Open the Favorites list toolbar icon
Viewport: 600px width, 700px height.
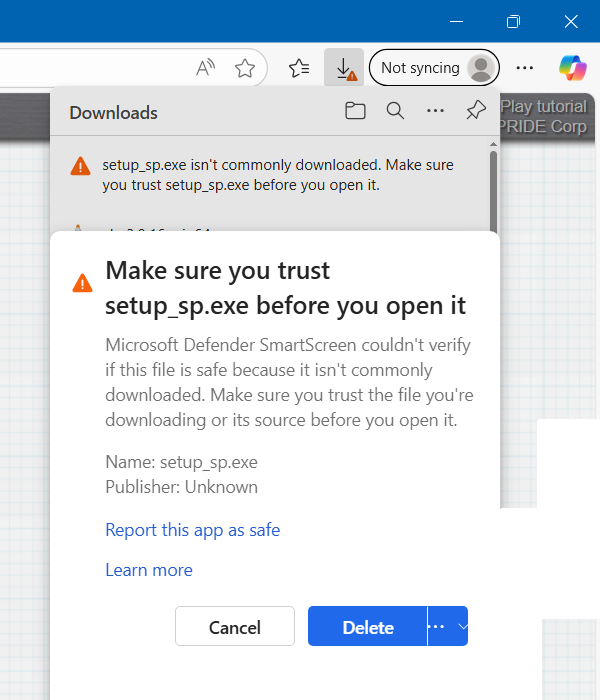click(298, 68)
